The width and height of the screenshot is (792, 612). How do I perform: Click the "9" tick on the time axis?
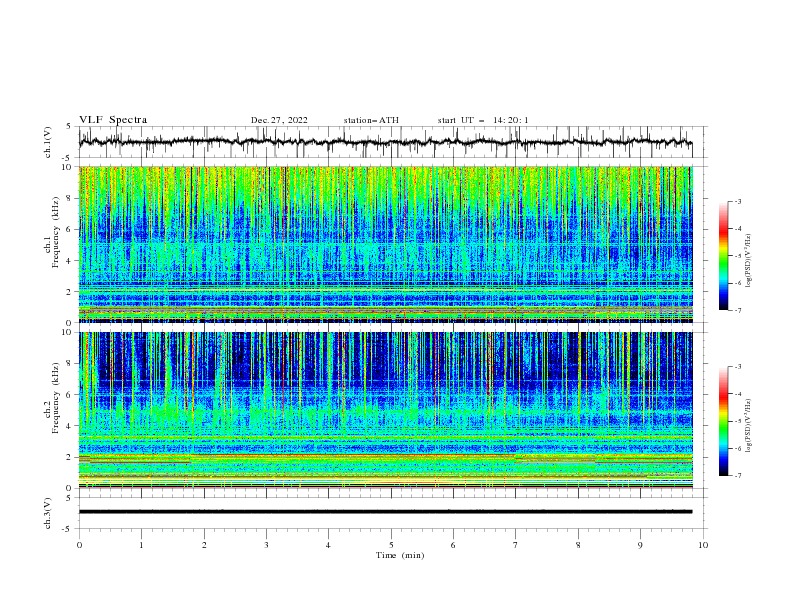640,545
